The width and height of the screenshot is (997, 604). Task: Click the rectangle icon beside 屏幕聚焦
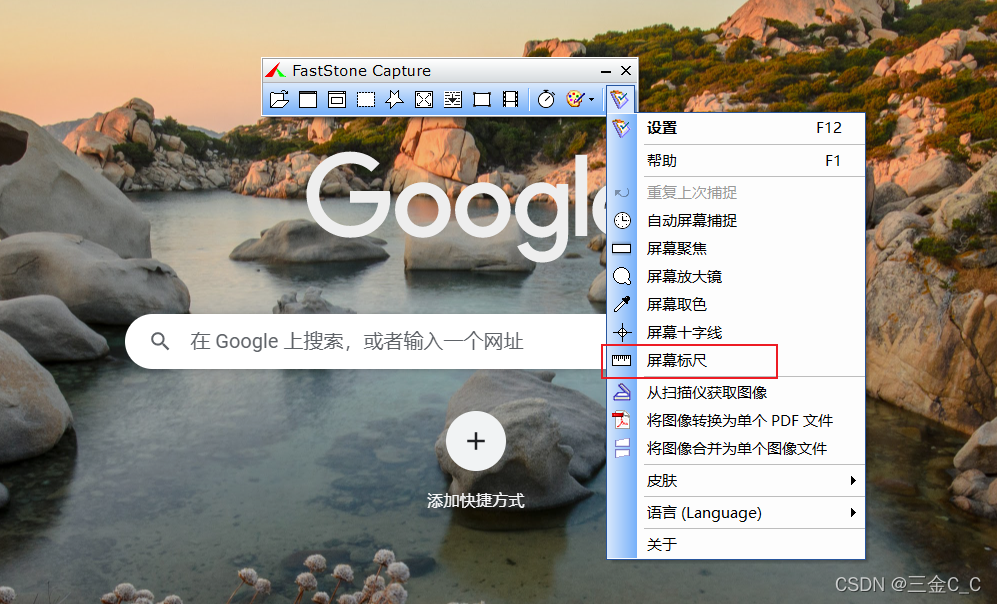(621, 249)
